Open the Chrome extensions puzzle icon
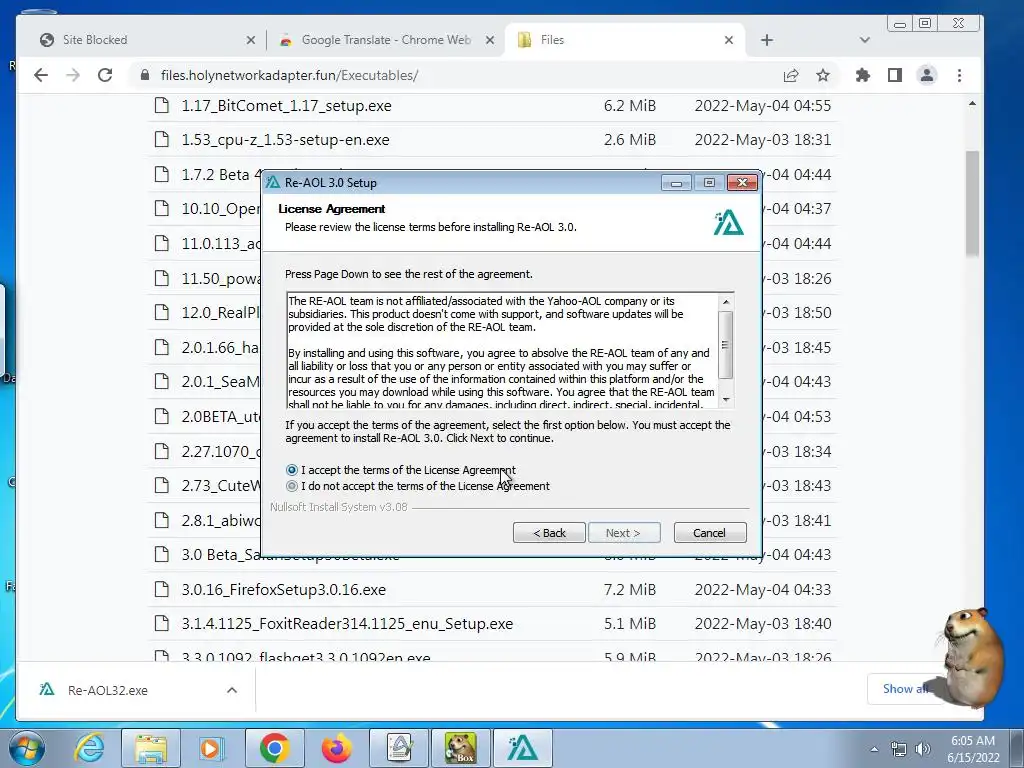This screenshot has width=1024, height=768. [x=863, y=75]
